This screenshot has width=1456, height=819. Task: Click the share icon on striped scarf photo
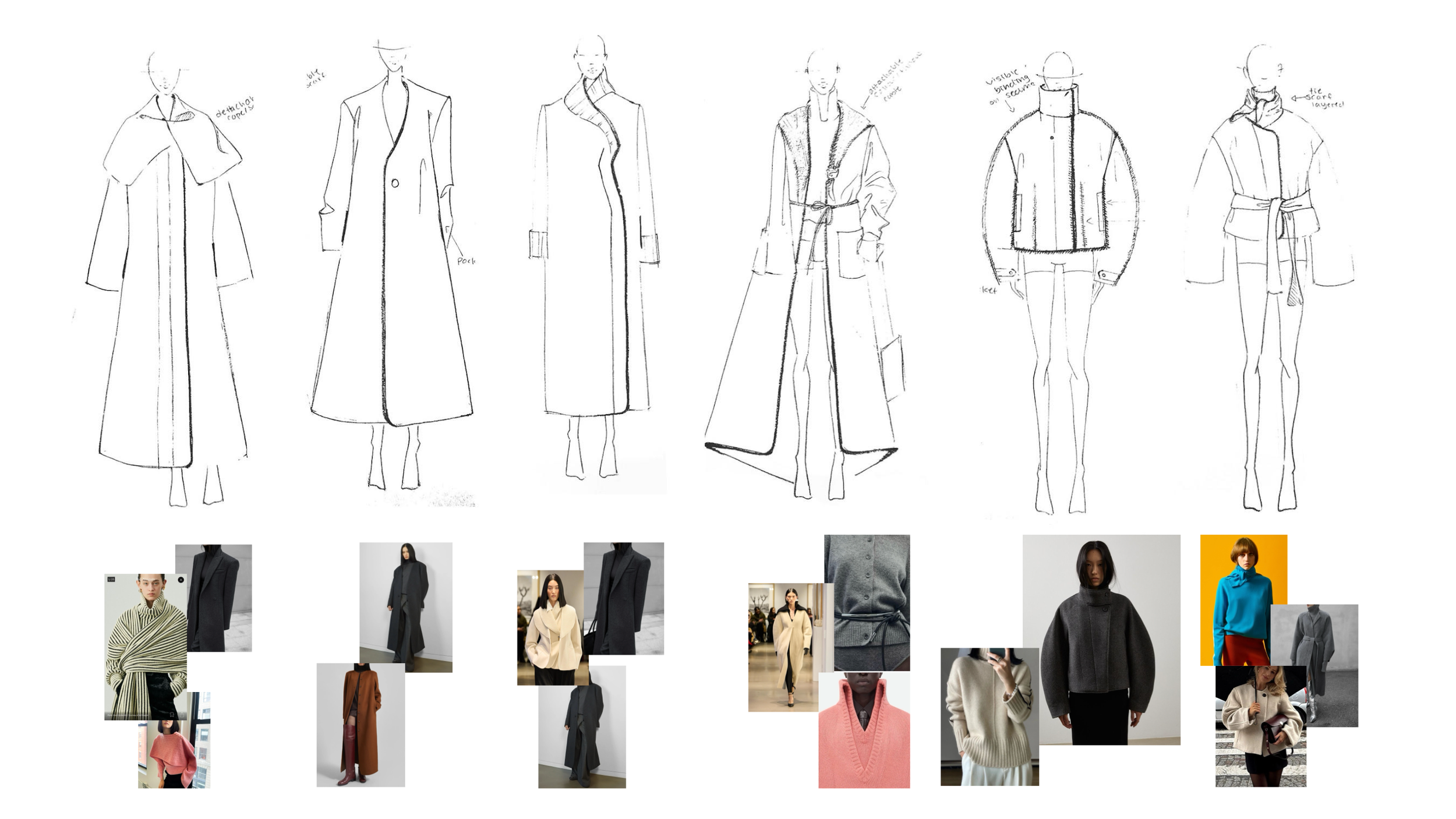click(x=182, y=715)
